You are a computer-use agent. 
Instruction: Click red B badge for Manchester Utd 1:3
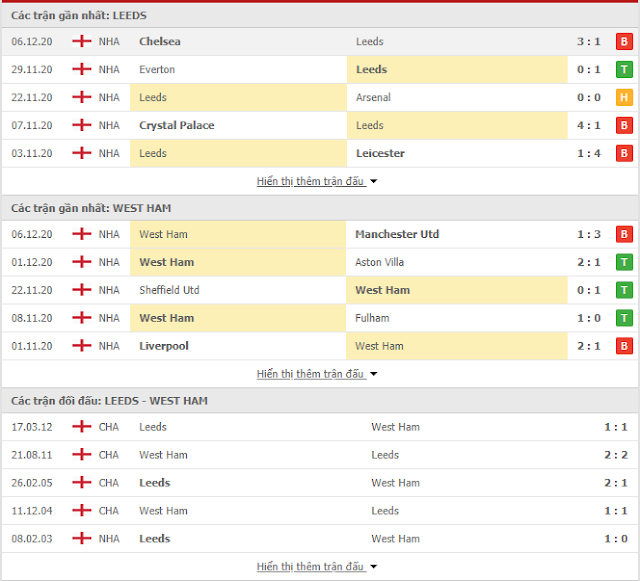[624, 234]
